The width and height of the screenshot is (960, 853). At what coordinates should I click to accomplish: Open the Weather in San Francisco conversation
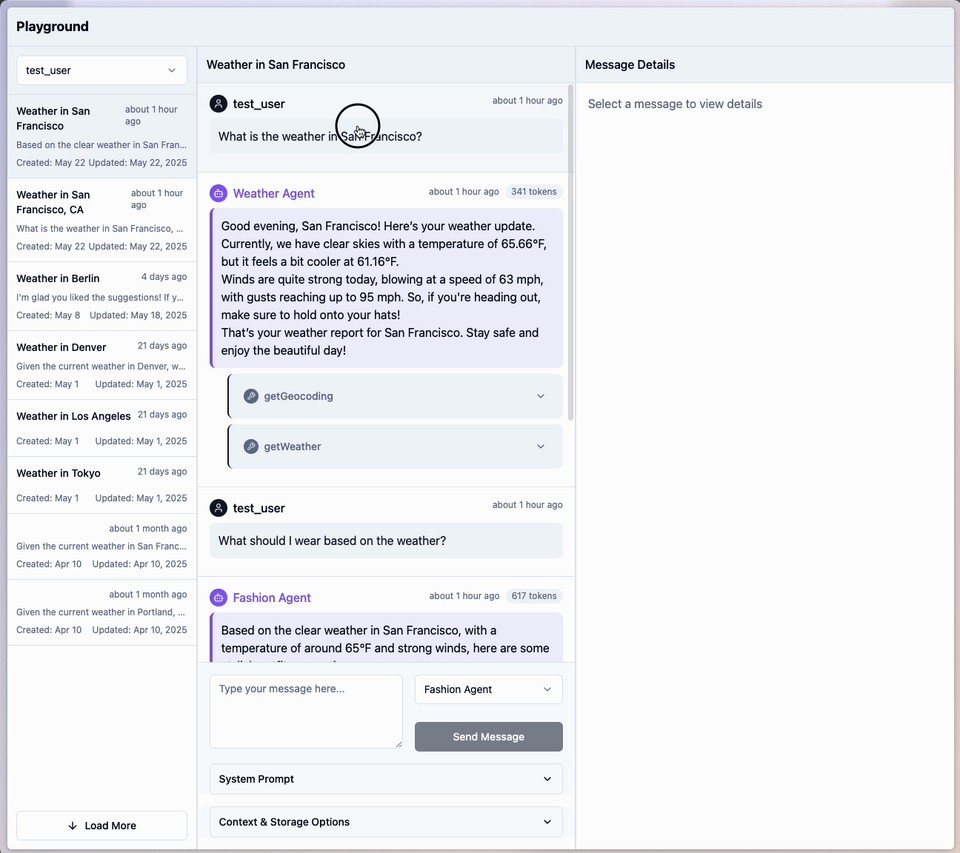pos(102,136)
